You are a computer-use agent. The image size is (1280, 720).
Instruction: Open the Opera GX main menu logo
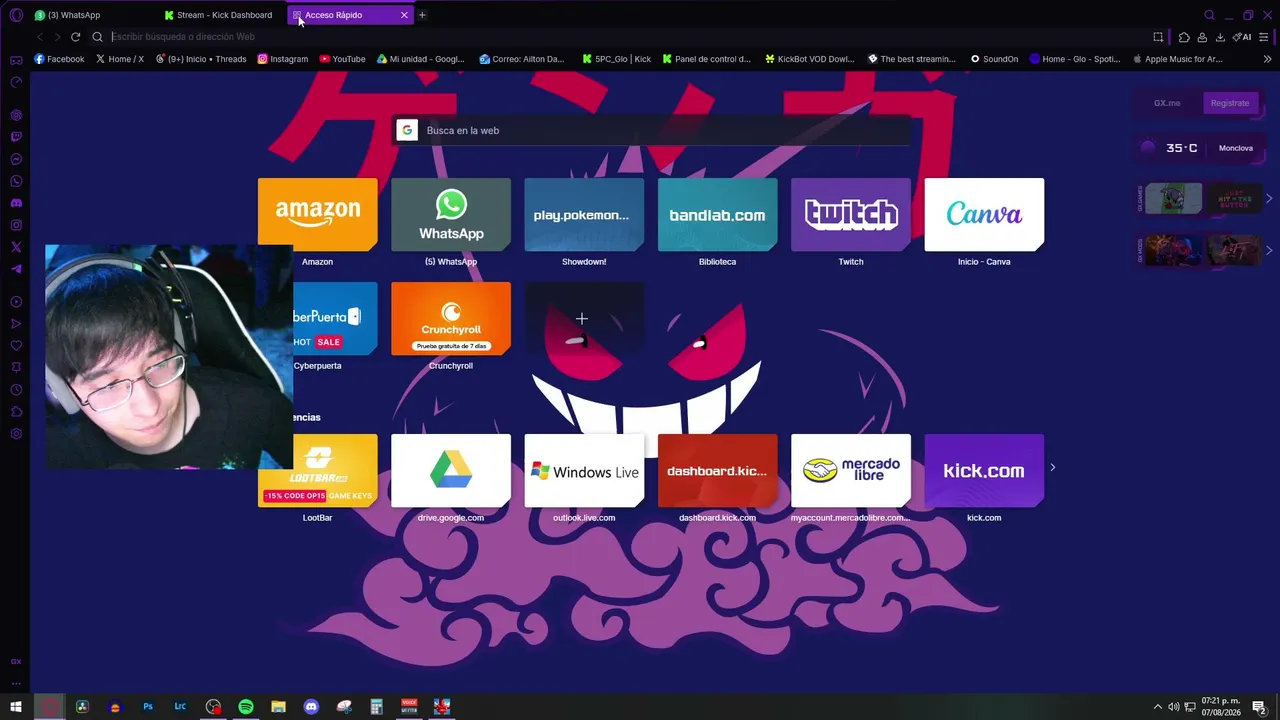(x=16, y=15)
